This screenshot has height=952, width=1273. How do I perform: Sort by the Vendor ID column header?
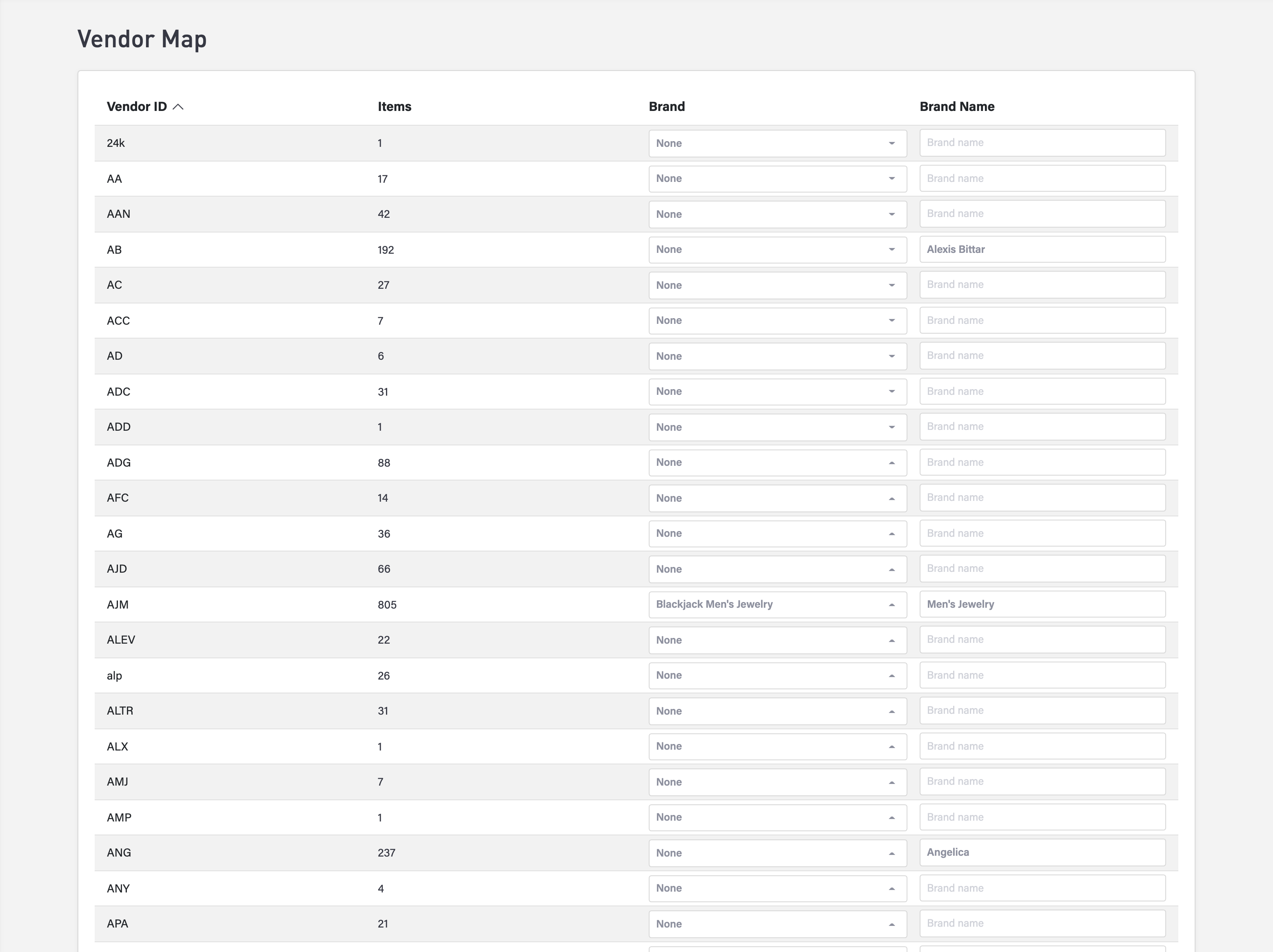tap(136, 107)
